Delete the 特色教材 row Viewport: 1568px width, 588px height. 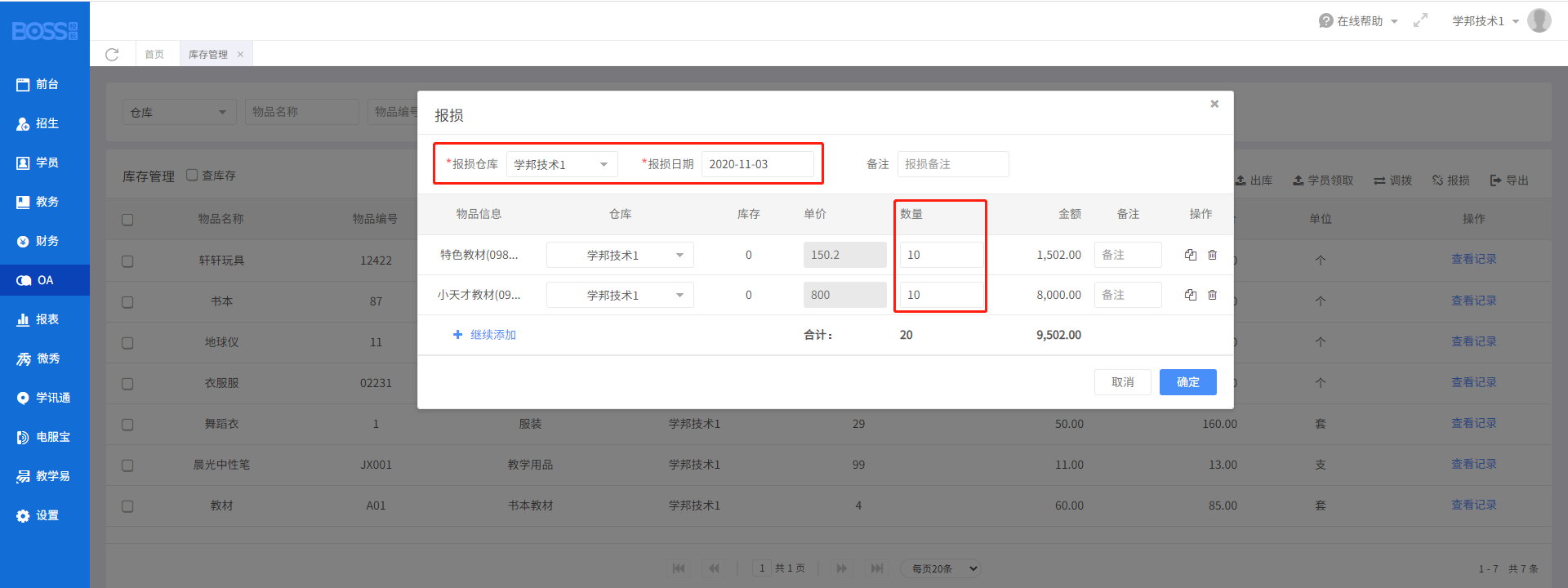[1212, 255]
